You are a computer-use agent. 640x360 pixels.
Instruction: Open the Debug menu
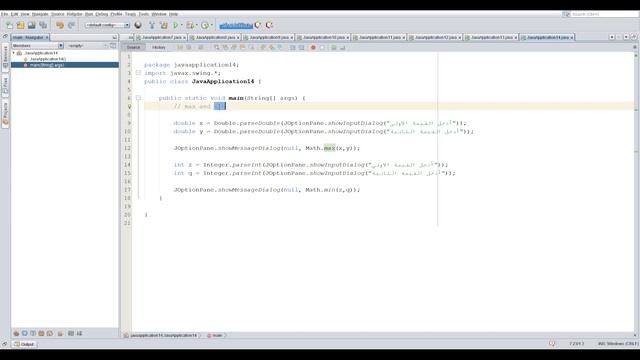(x=102, y=14)
